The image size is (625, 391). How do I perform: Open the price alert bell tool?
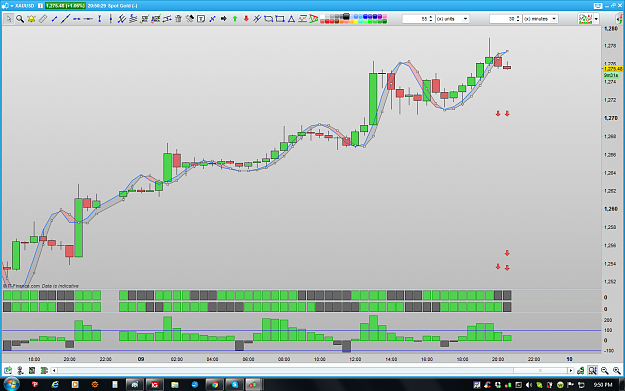coord(31,19)
